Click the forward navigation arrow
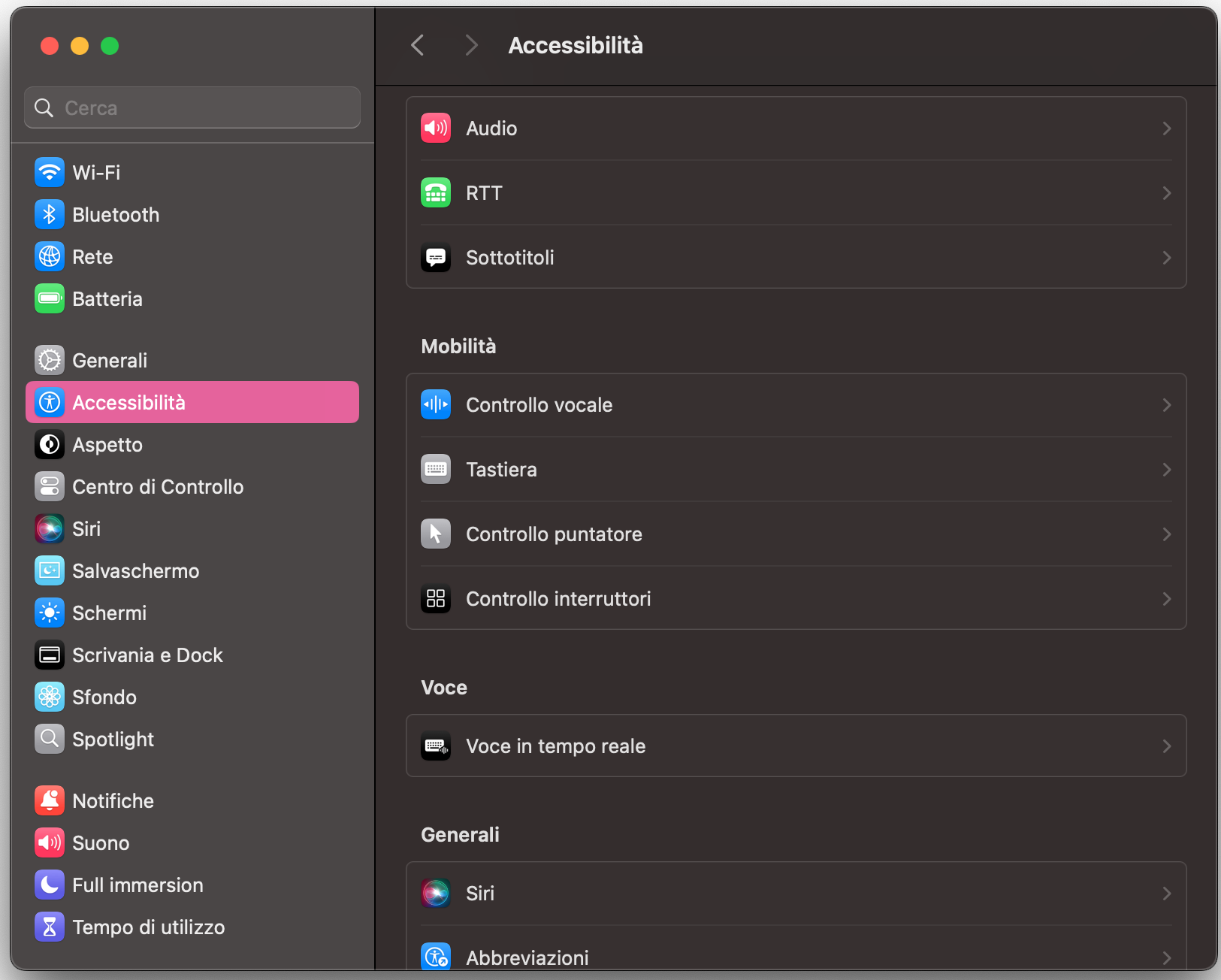The height and width of the screenshot is (980, 1221). (471, 45)
